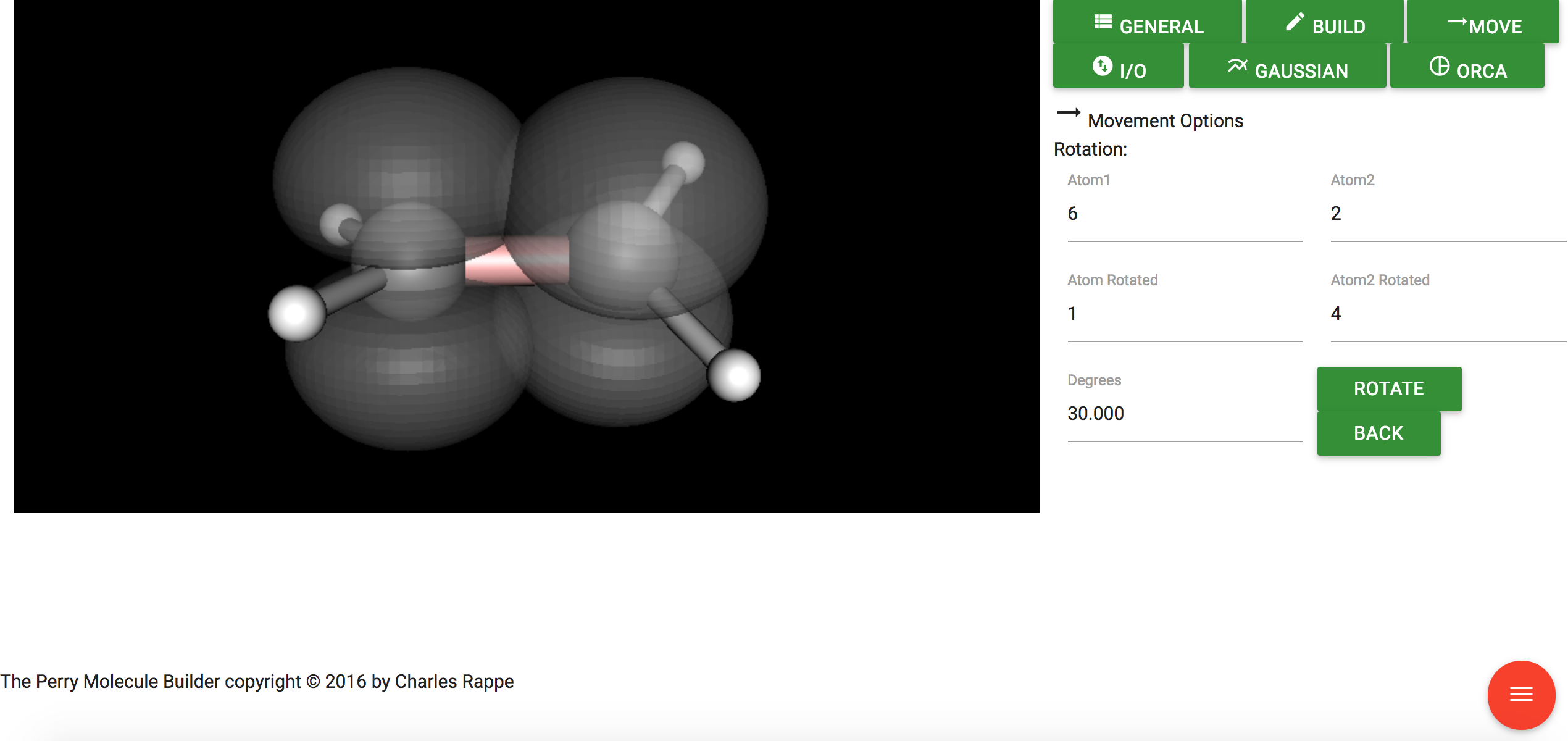Screen dimensions: 1568x741
Task: Open the red floating hamburger menu button
Action: 1520,695
